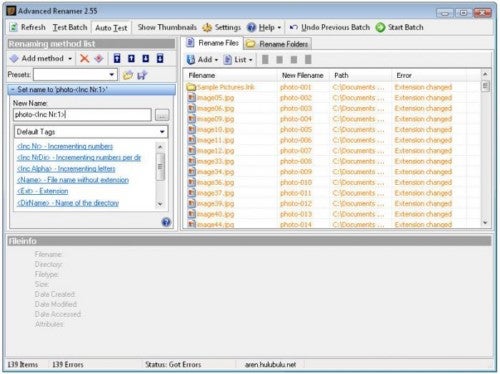Screen dimensions: 500x374
Task: Open the Presets combo box
Action: pos(75,74)
